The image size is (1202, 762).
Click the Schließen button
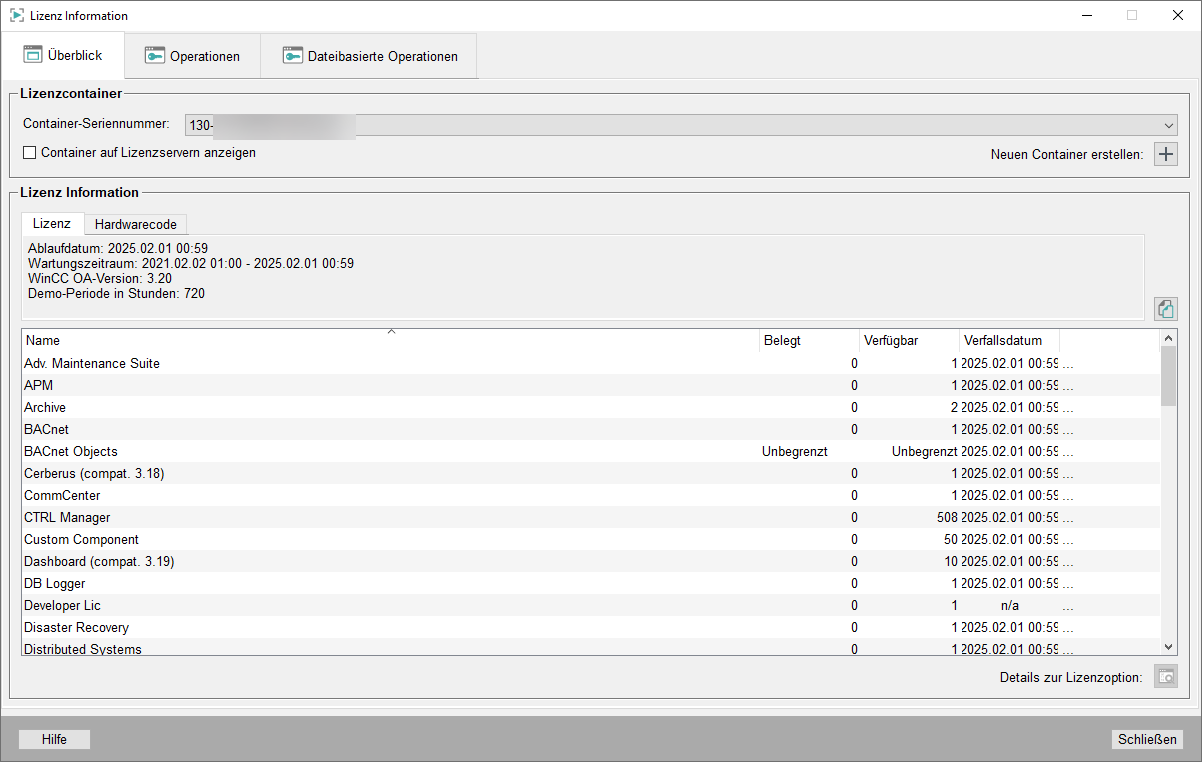tap(1148, 739)
